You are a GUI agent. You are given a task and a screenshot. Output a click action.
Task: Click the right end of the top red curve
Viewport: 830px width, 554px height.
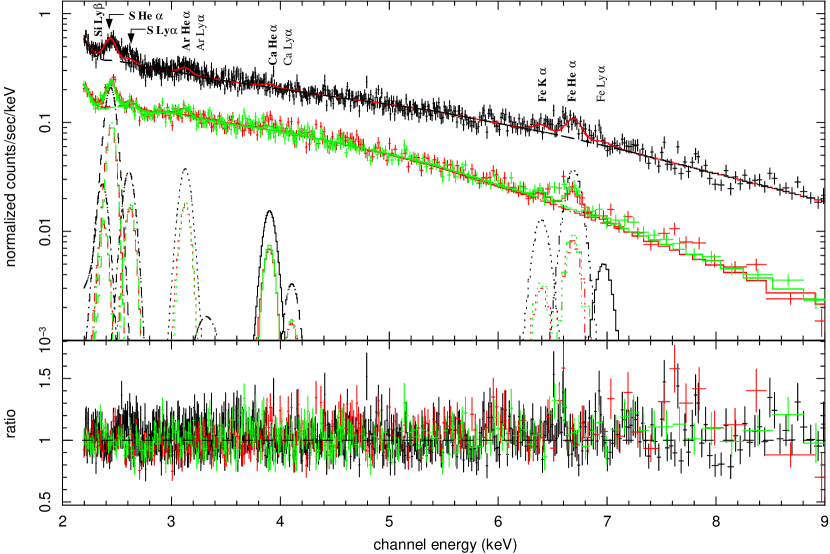822,200
